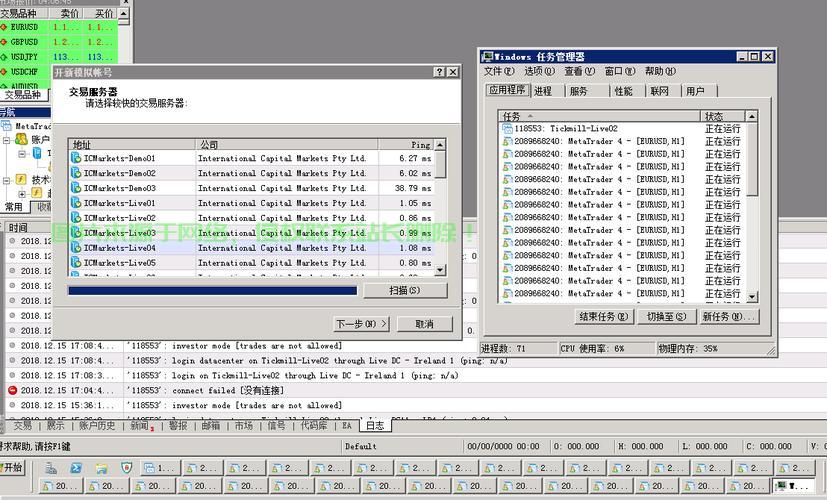The width and height of the screenshot is (827, 500).
Task: Click the server scan progress bar
Action: pos(212,291)
